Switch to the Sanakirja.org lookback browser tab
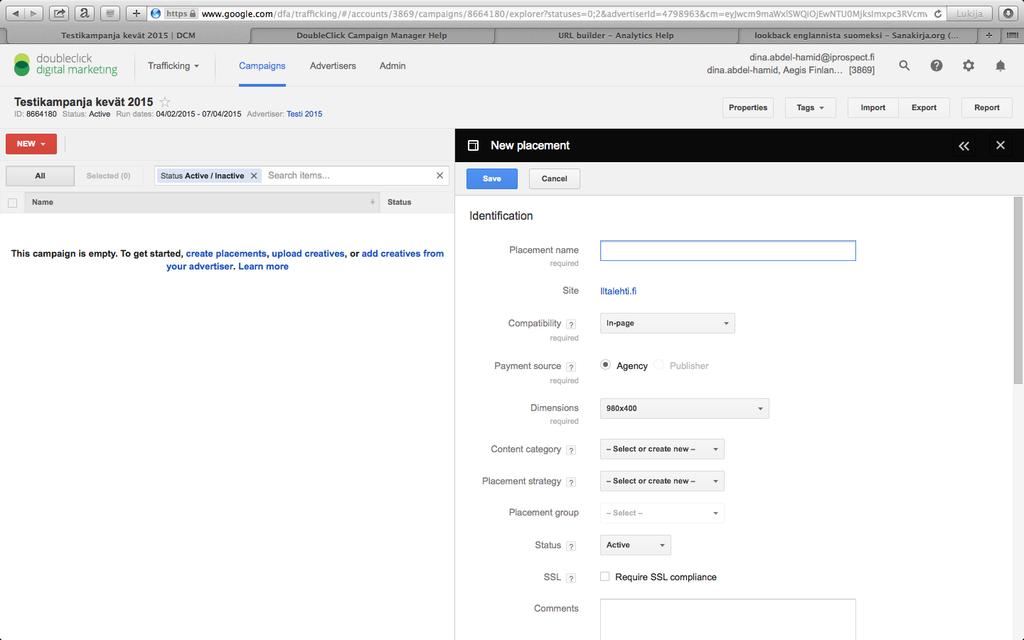 tap(857, 35)
